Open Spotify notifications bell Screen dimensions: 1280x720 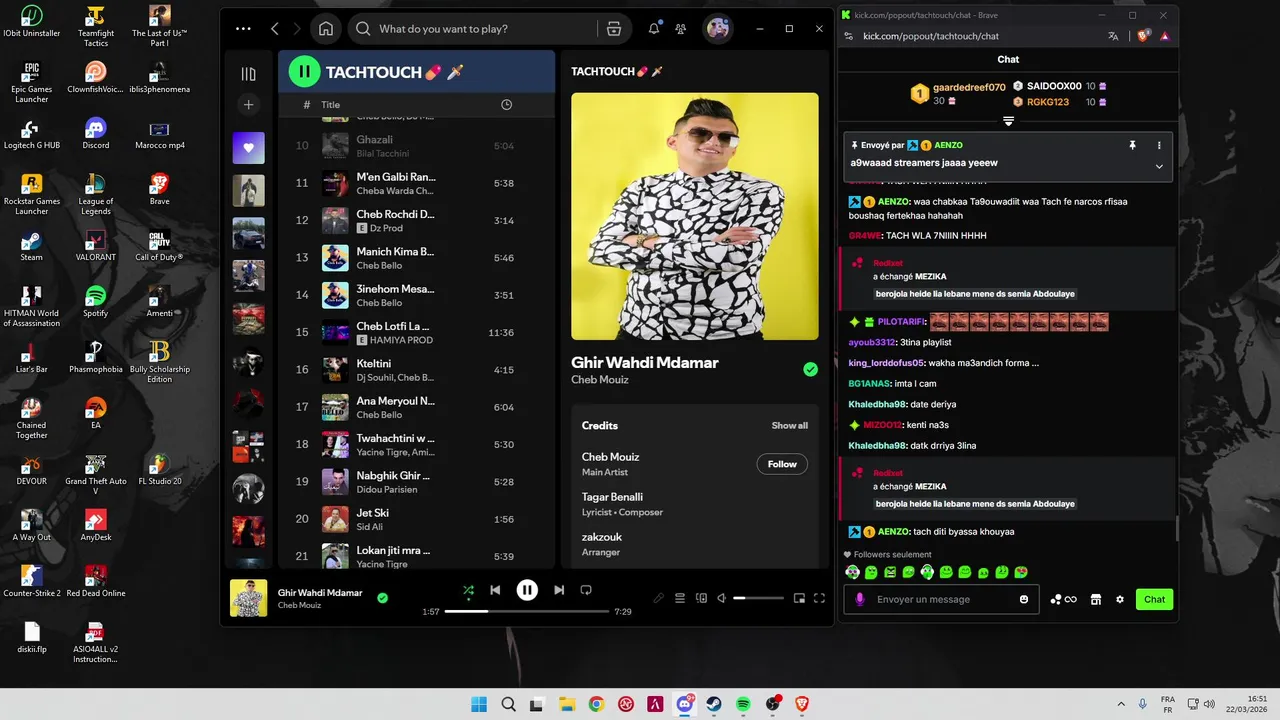click(654, 29)
